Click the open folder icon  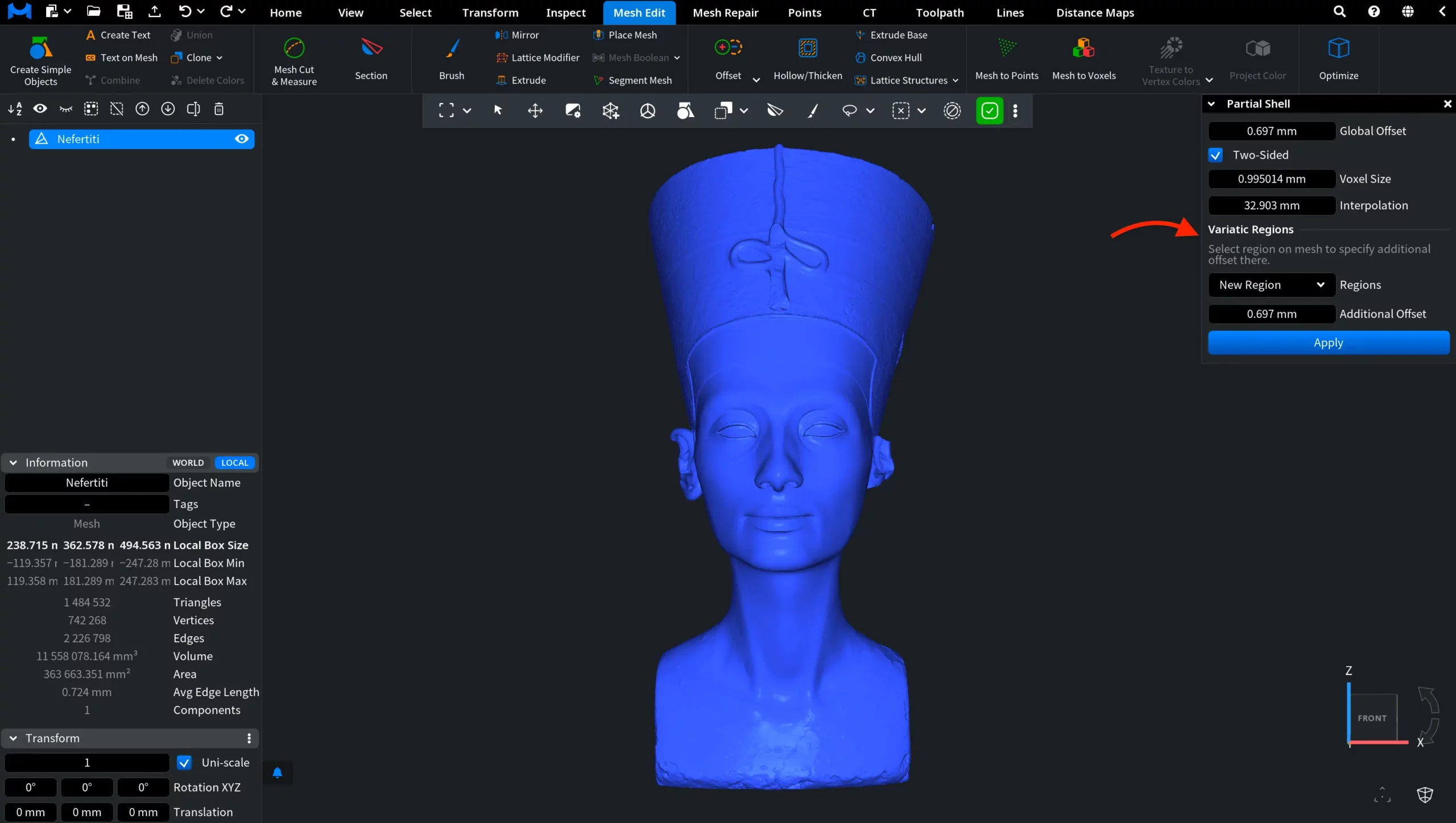(93, 11)
